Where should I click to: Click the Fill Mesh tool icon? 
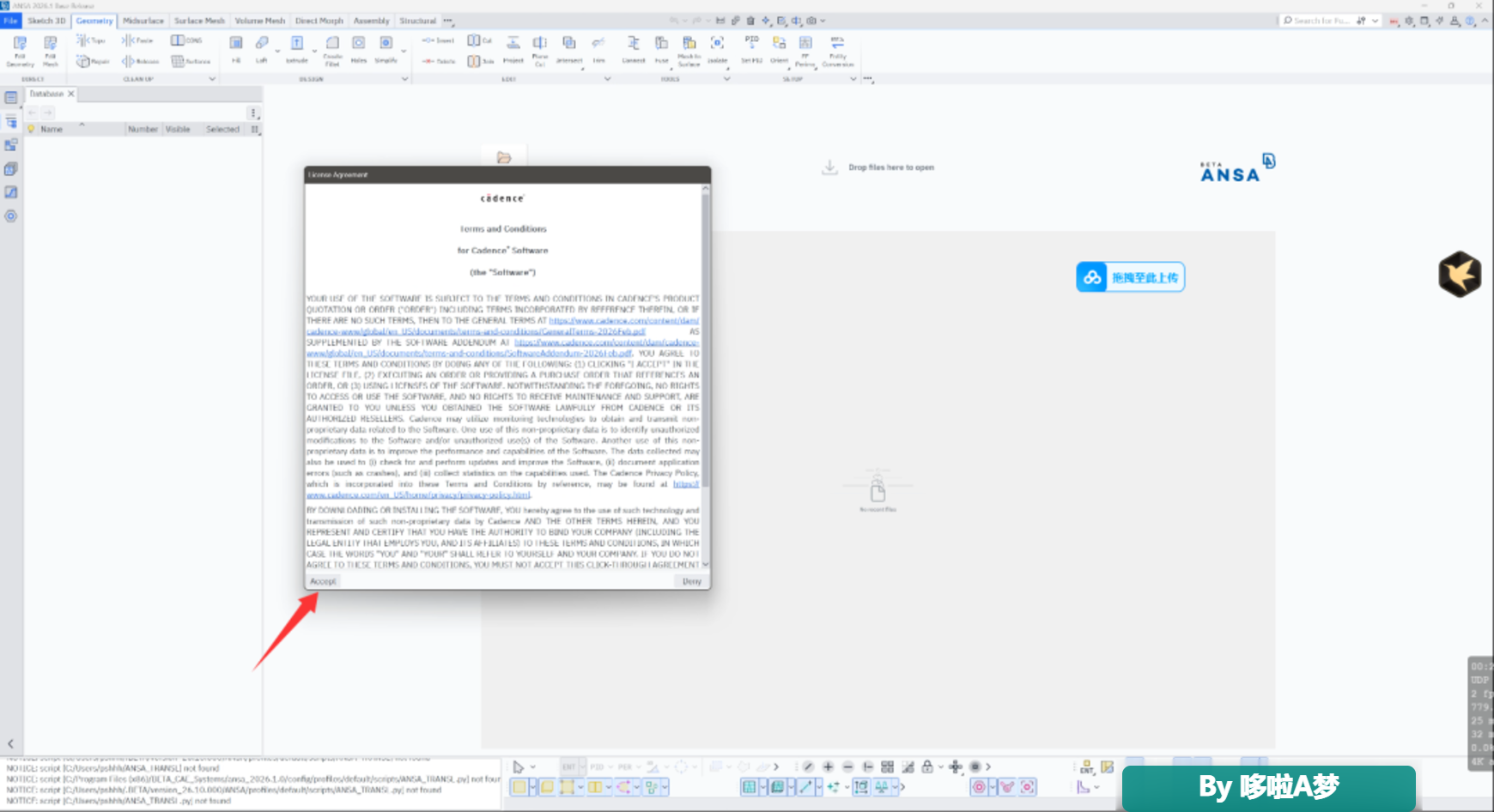point(51,43)
